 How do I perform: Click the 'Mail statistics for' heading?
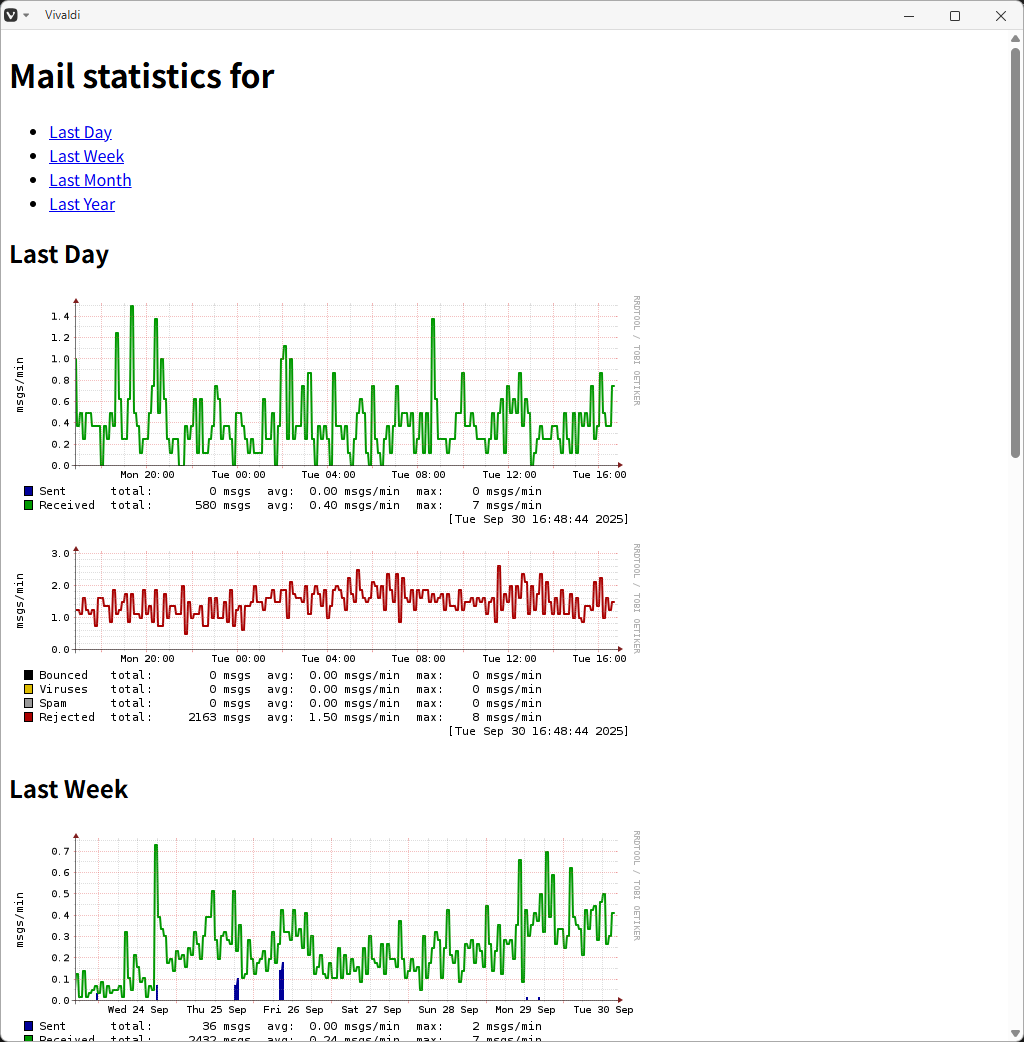(x=142, y=76)
